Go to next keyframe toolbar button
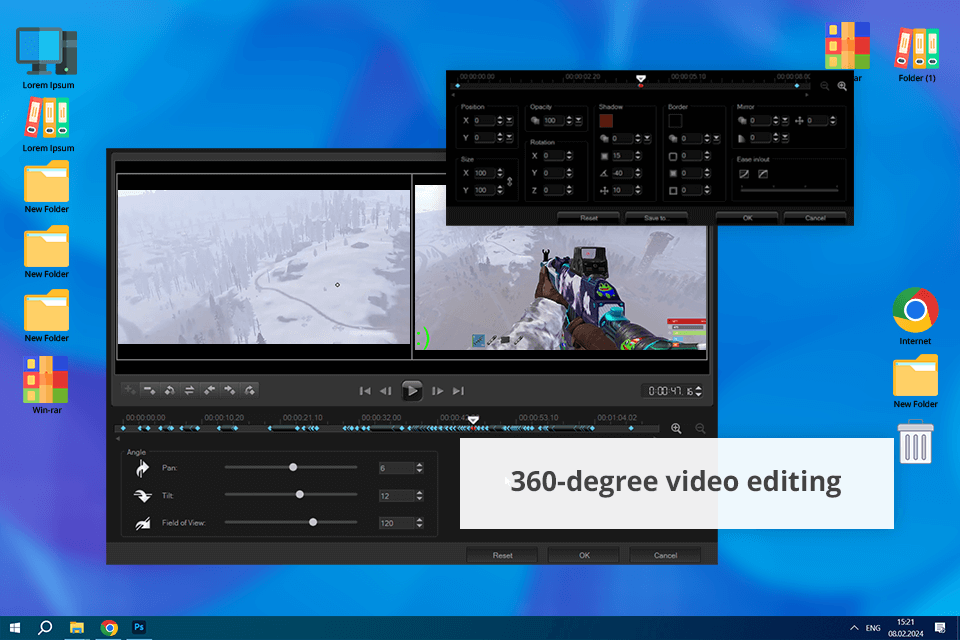Image resolution: width=960 pixels, height=640 pixels. click(229, 390)
